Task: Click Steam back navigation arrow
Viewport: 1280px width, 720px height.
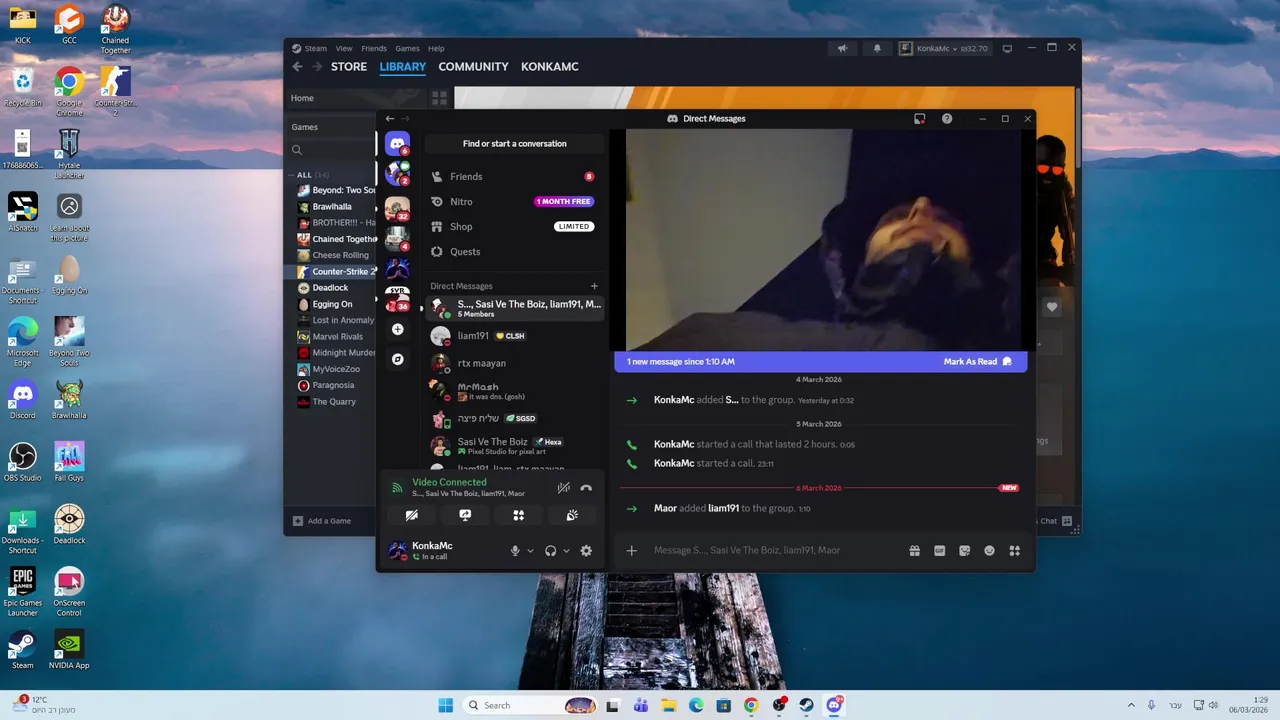Action: (x=297, y=67)
